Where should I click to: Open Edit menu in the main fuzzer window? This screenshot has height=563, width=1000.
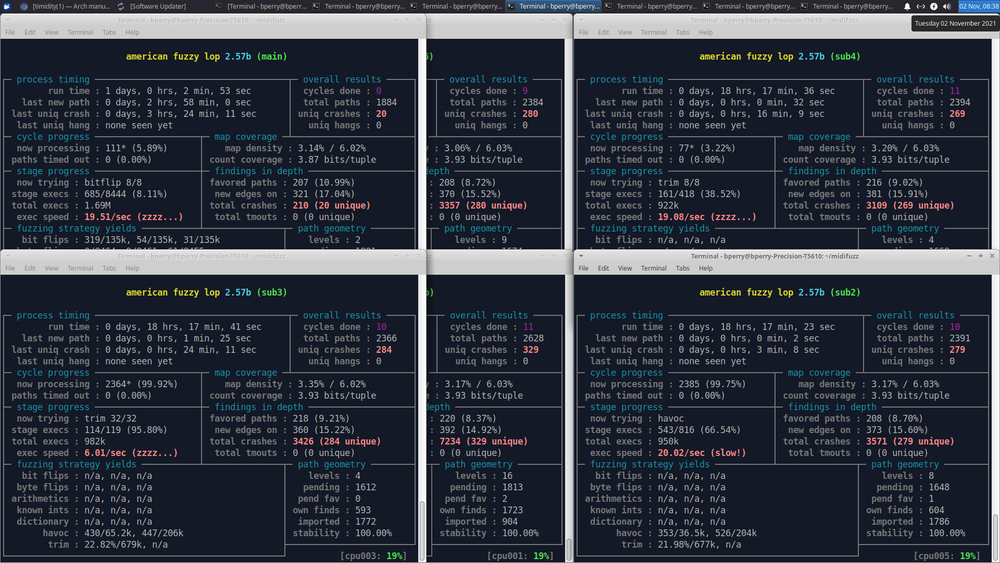[x=30, y=33]
